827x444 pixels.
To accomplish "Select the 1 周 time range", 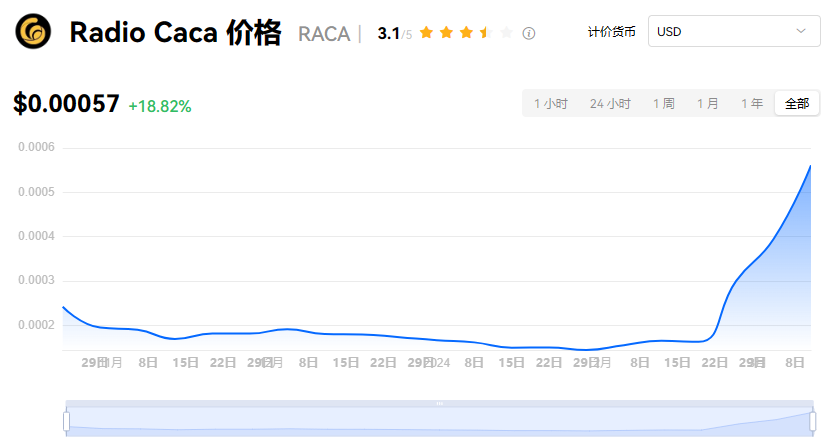I will click(x=663, y=103).
